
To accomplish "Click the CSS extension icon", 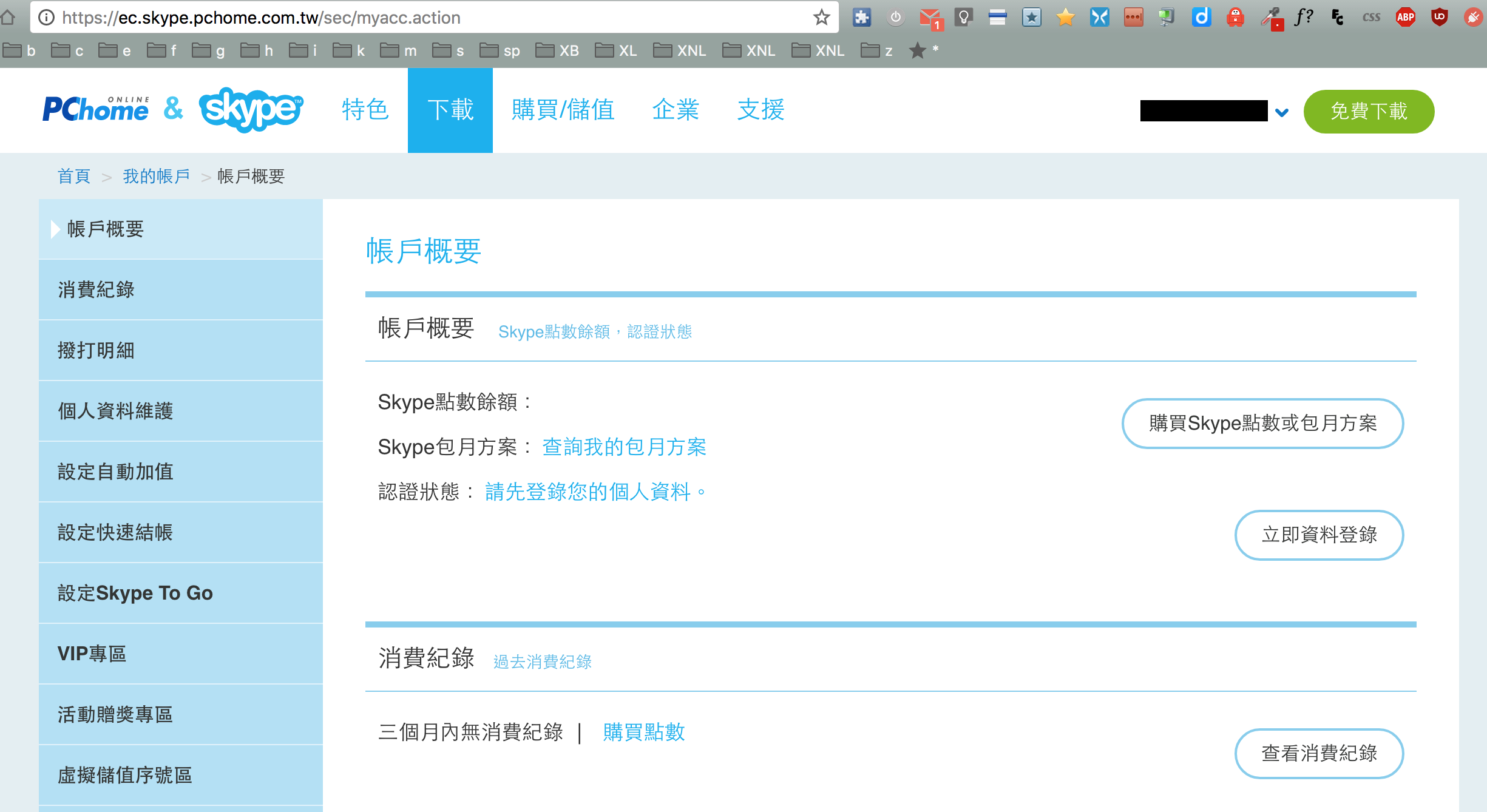I will tap(1371, 18).
